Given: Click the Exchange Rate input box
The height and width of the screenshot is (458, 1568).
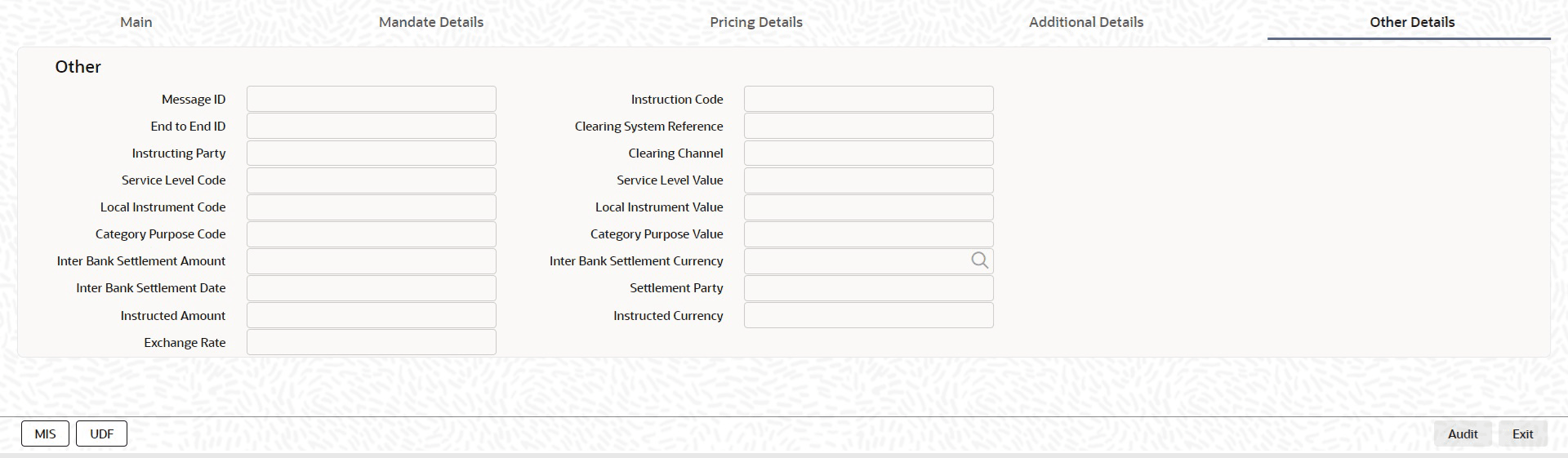Looking at the screenshot, I should pyautogui.click(x=371, y=342).
